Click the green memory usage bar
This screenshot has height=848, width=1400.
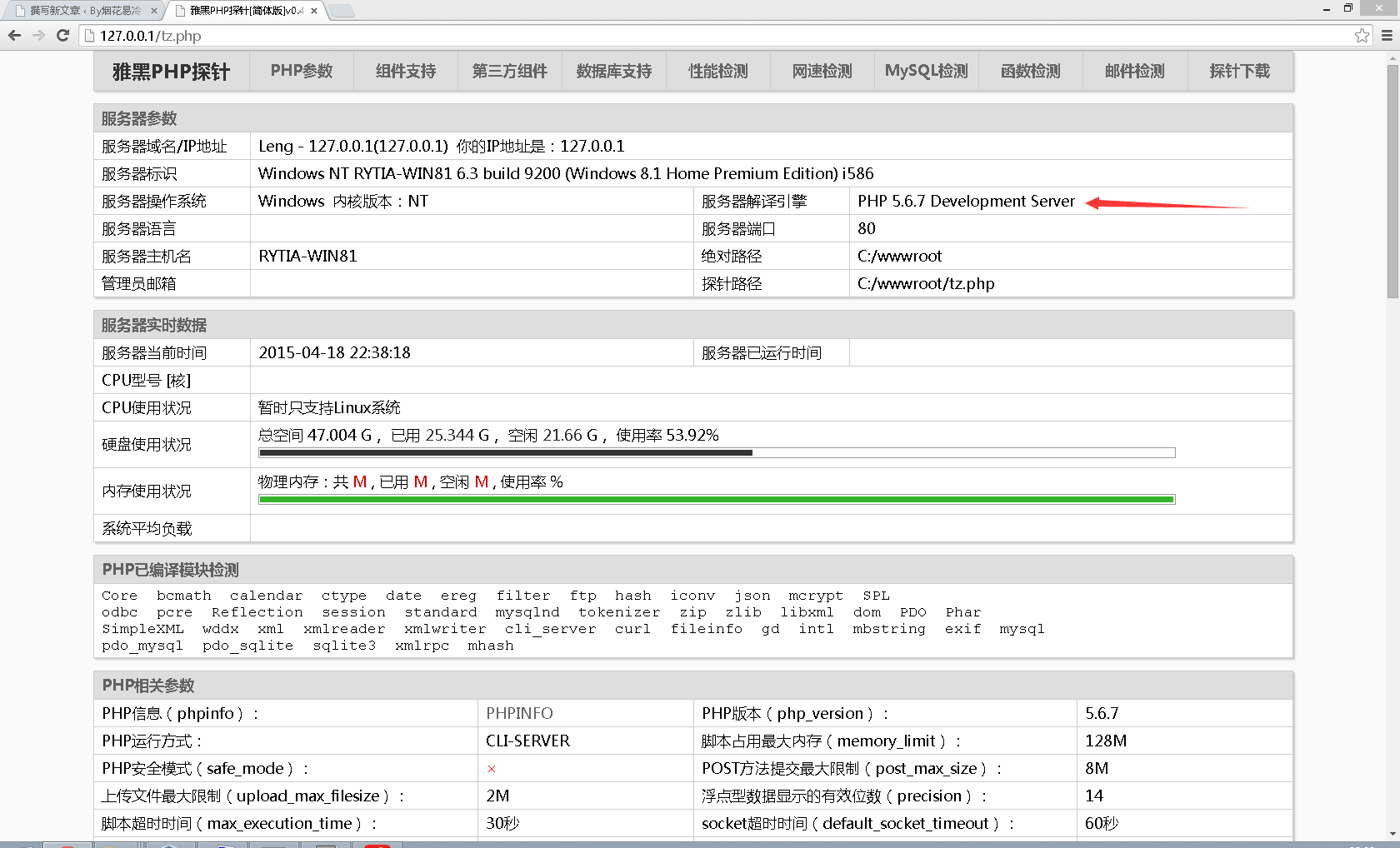tap(717, 500)
